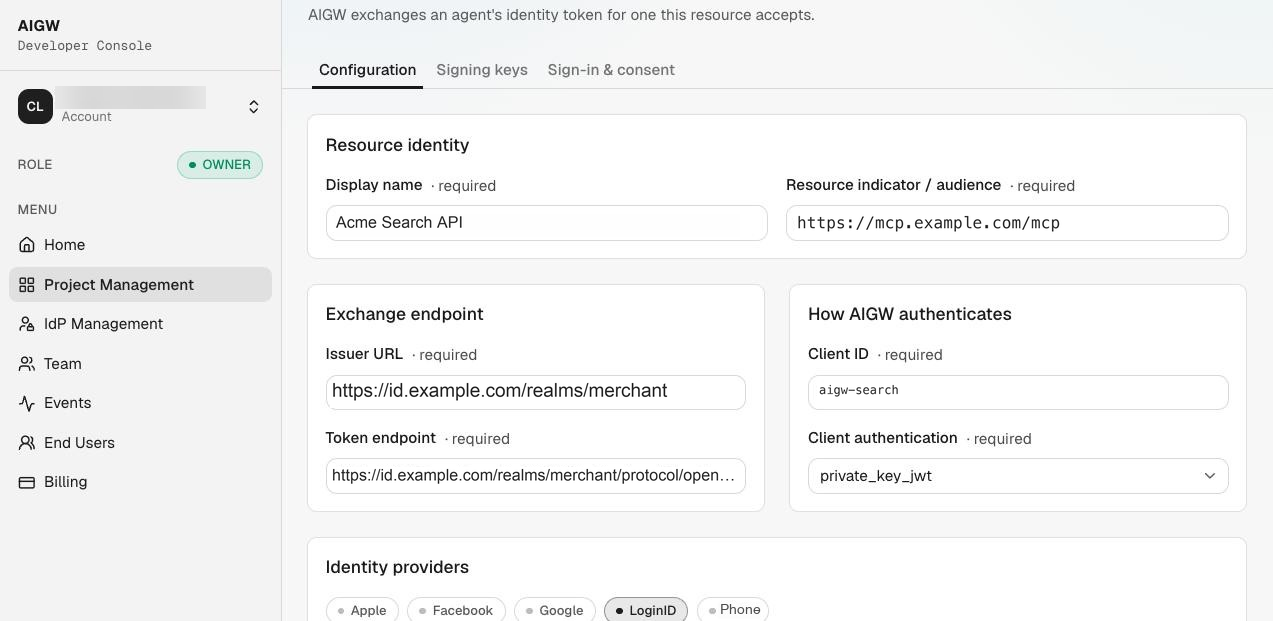Open the Billing menu item
This screenshot has height=621, width=1273.
140,482
